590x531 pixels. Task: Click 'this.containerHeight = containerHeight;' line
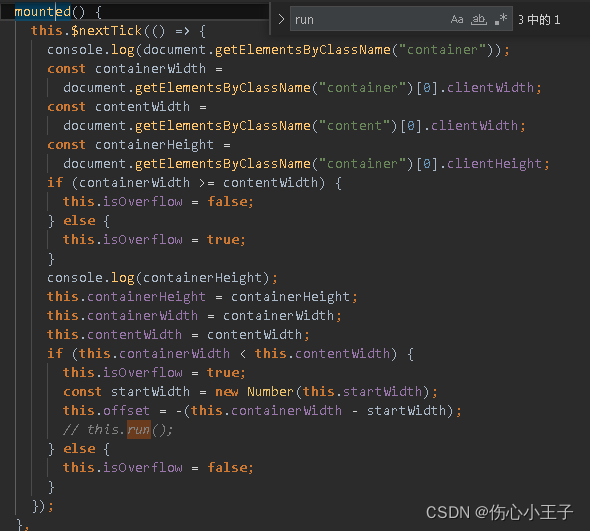click(x=202, y=297)
